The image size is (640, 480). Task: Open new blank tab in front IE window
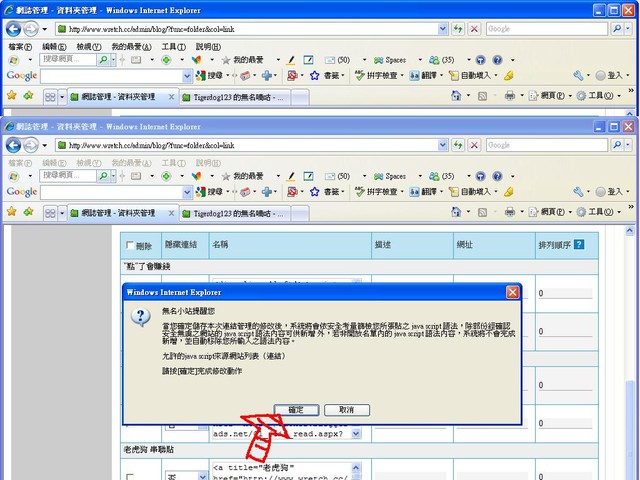300,213
